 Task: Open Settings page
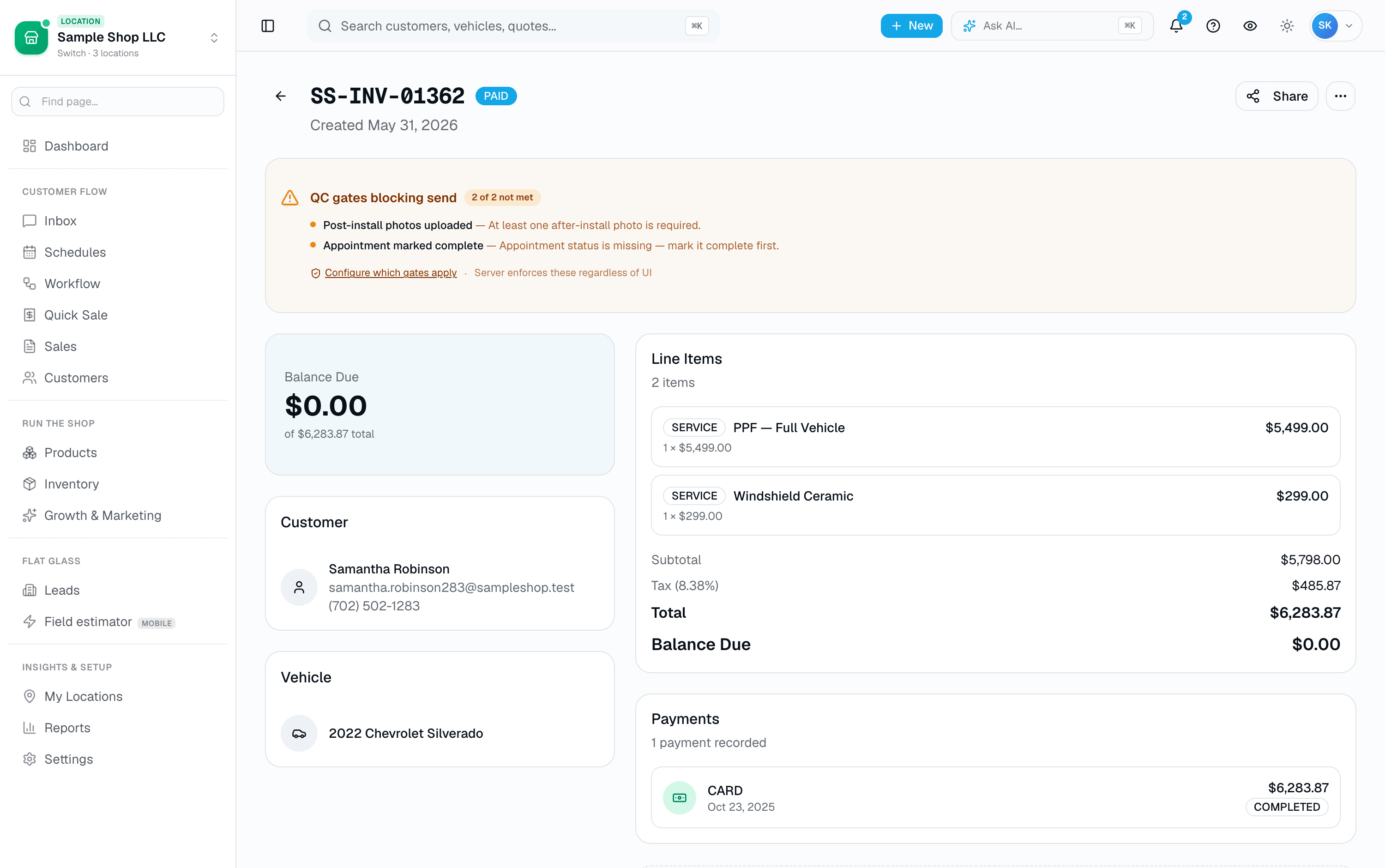click(118, 759)
